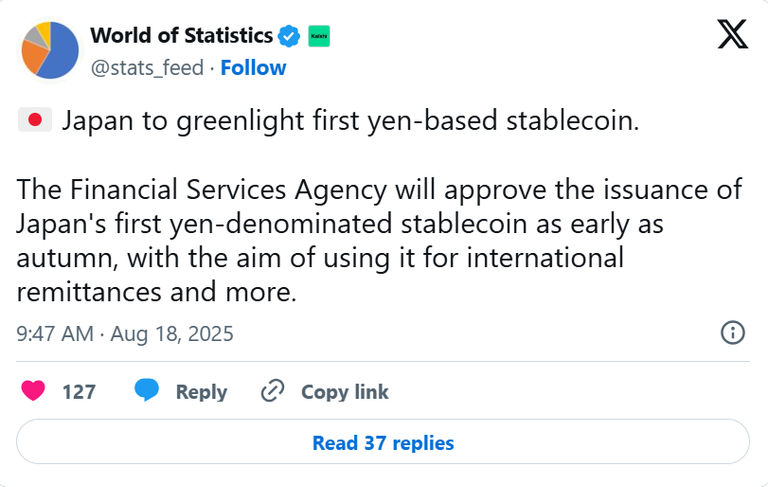Click the info circle icon

[x=732, y=333]
